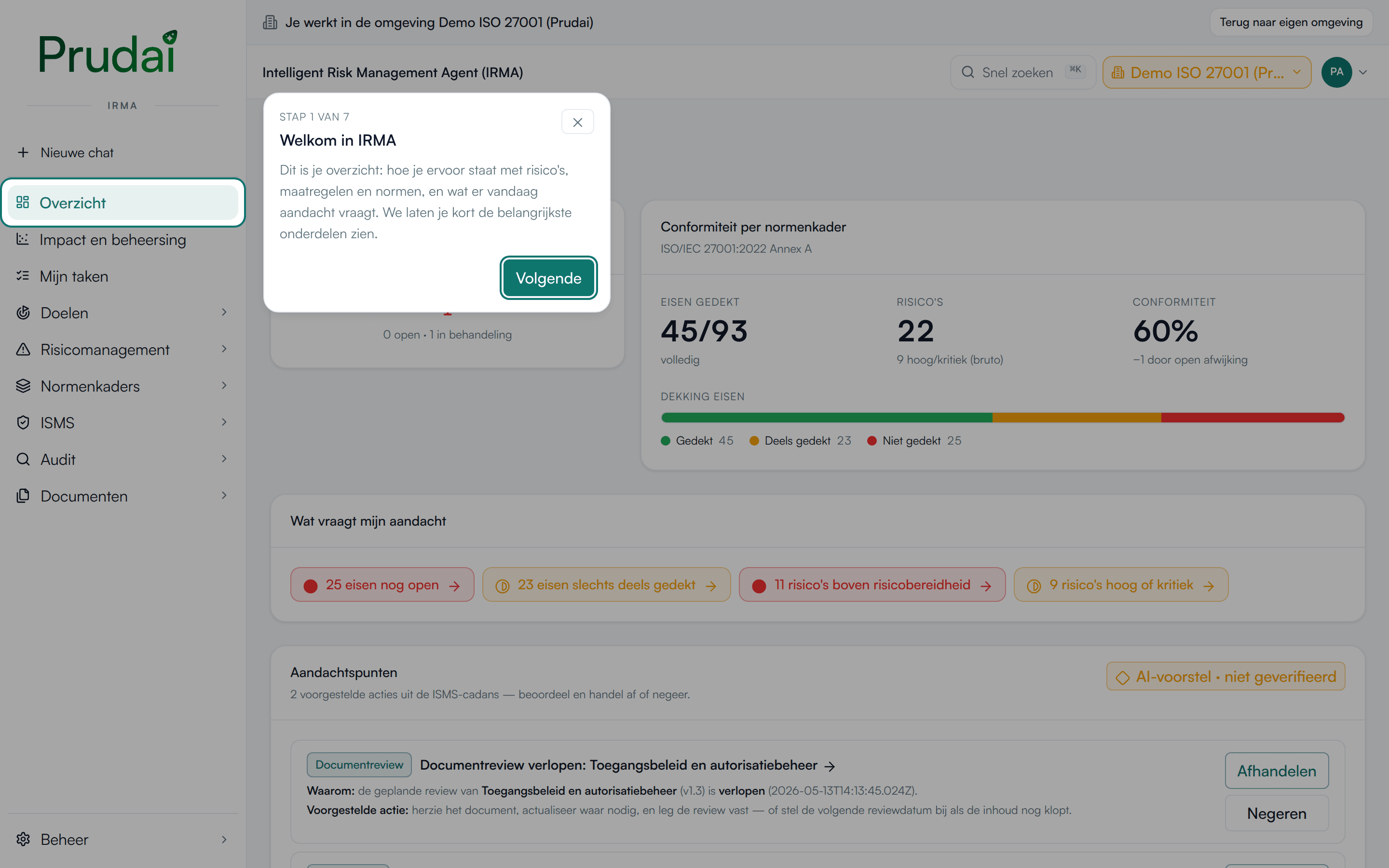Expand the ISMS submenu chevron
This screenshot has width=1389, height=868.
(x=224, y=422)
